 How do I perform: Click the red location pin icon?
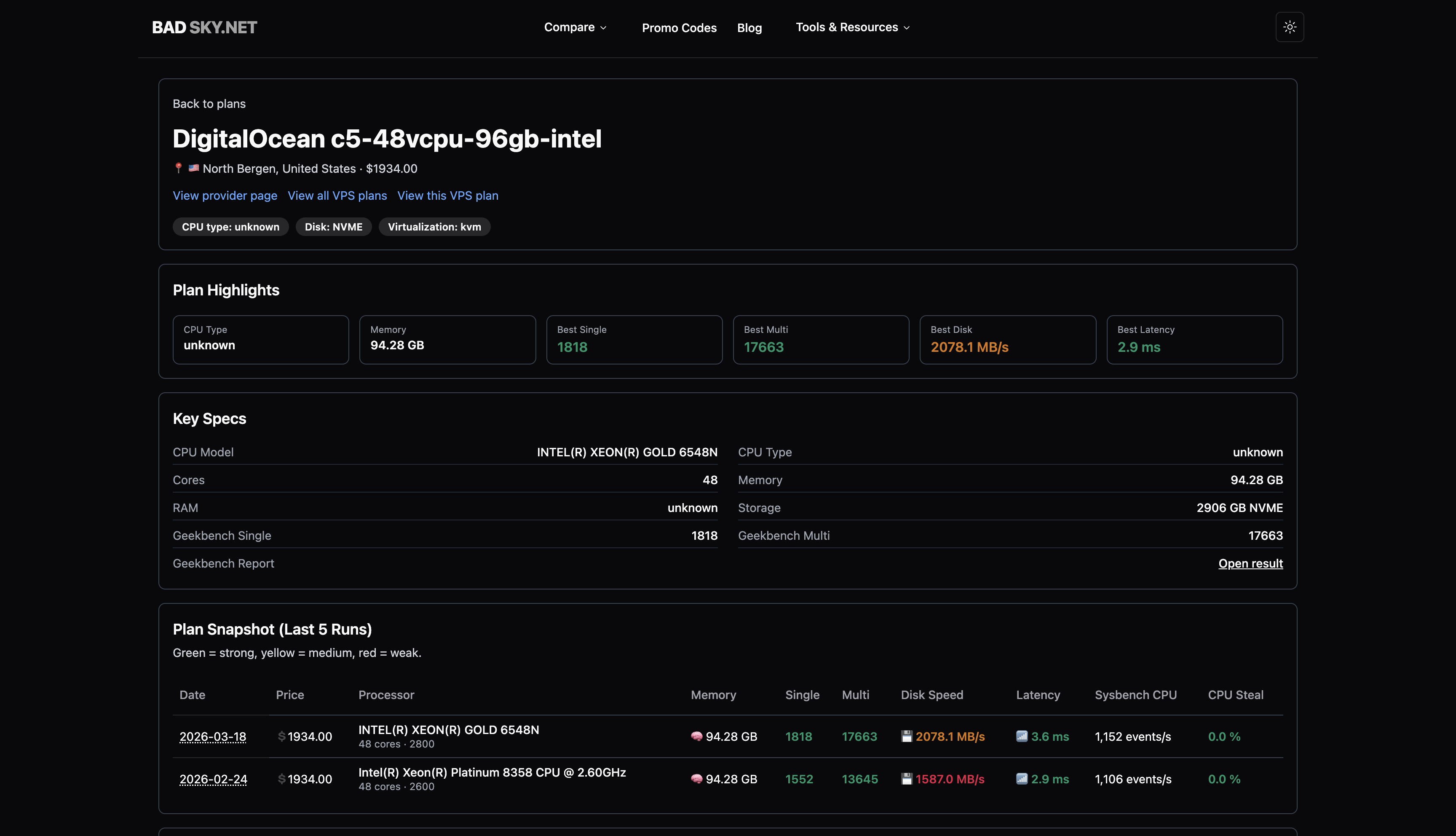click(x=179, y=168)
